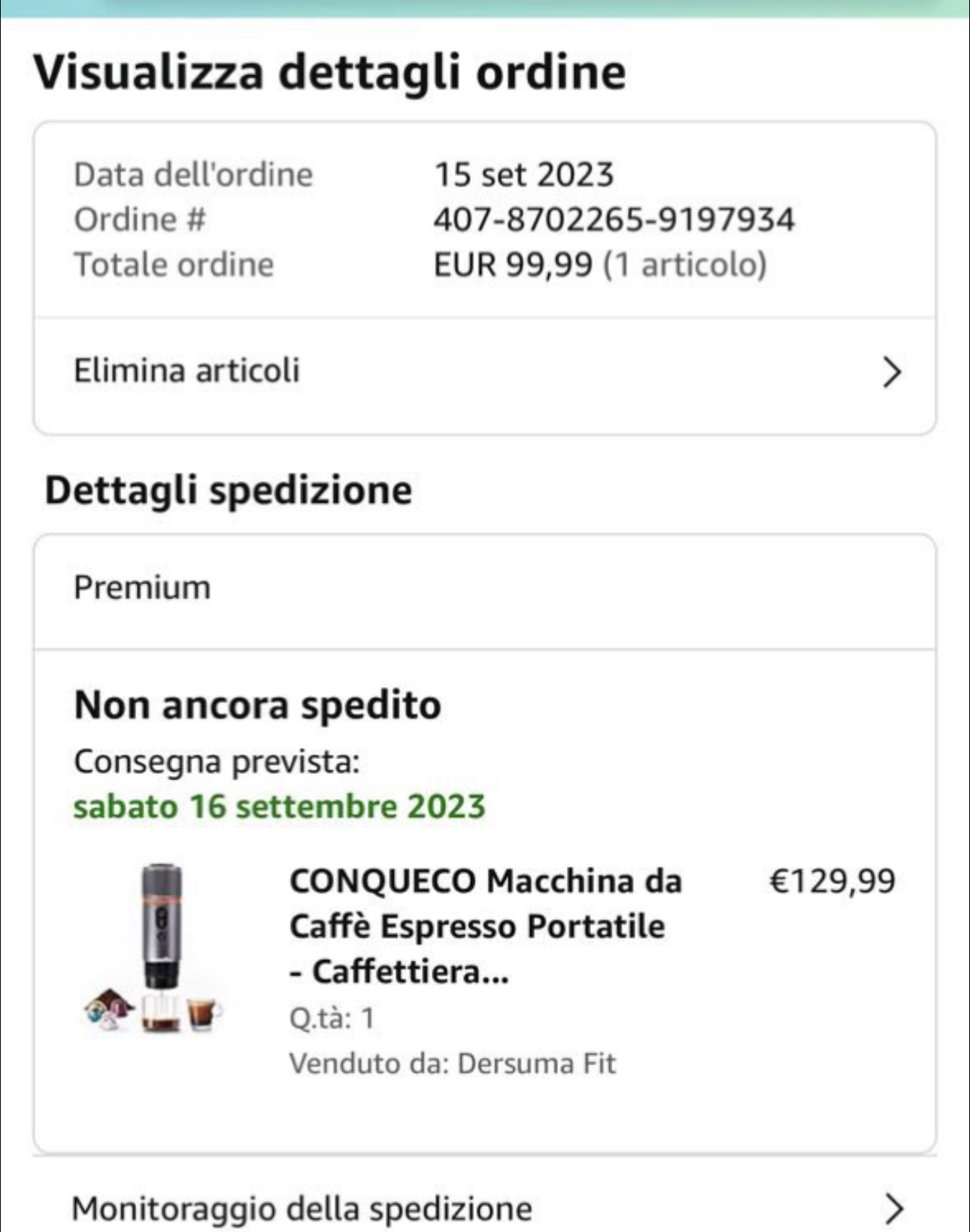Tap the Elimina articoli row label
This screenshot has width=970, height=1232.
pos(186,371)
